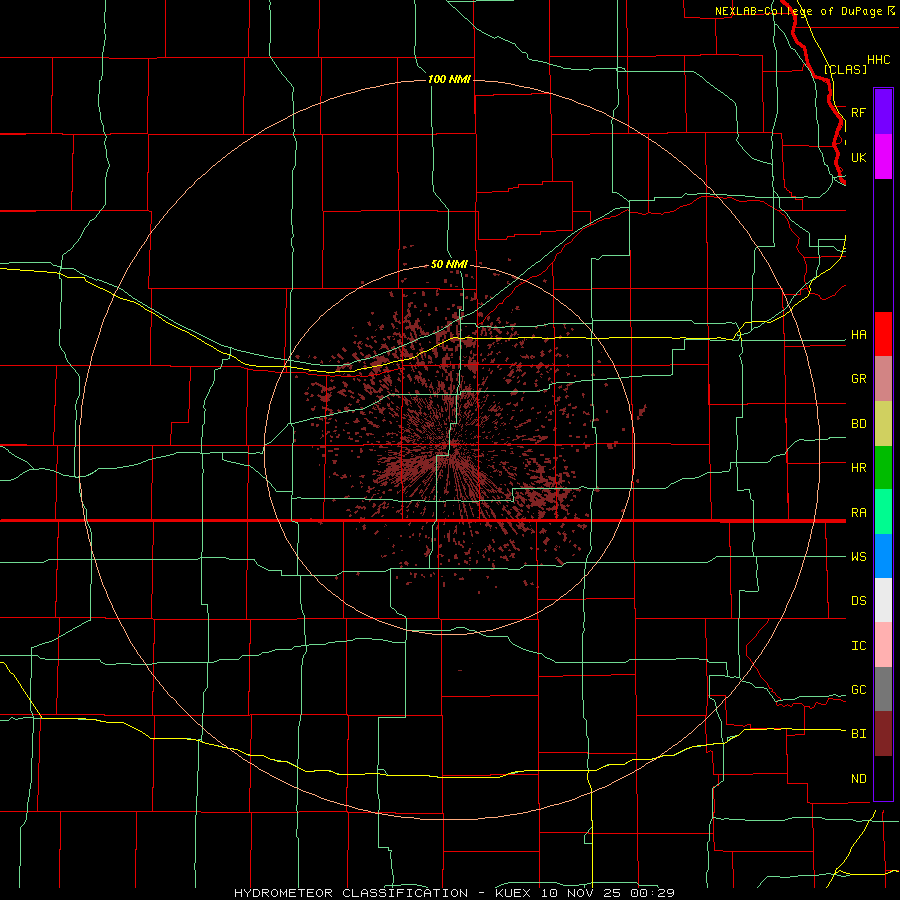This screenshot has height=900, width=900.
Task: Click the UK magenta legend swatch
Action: 883,157
